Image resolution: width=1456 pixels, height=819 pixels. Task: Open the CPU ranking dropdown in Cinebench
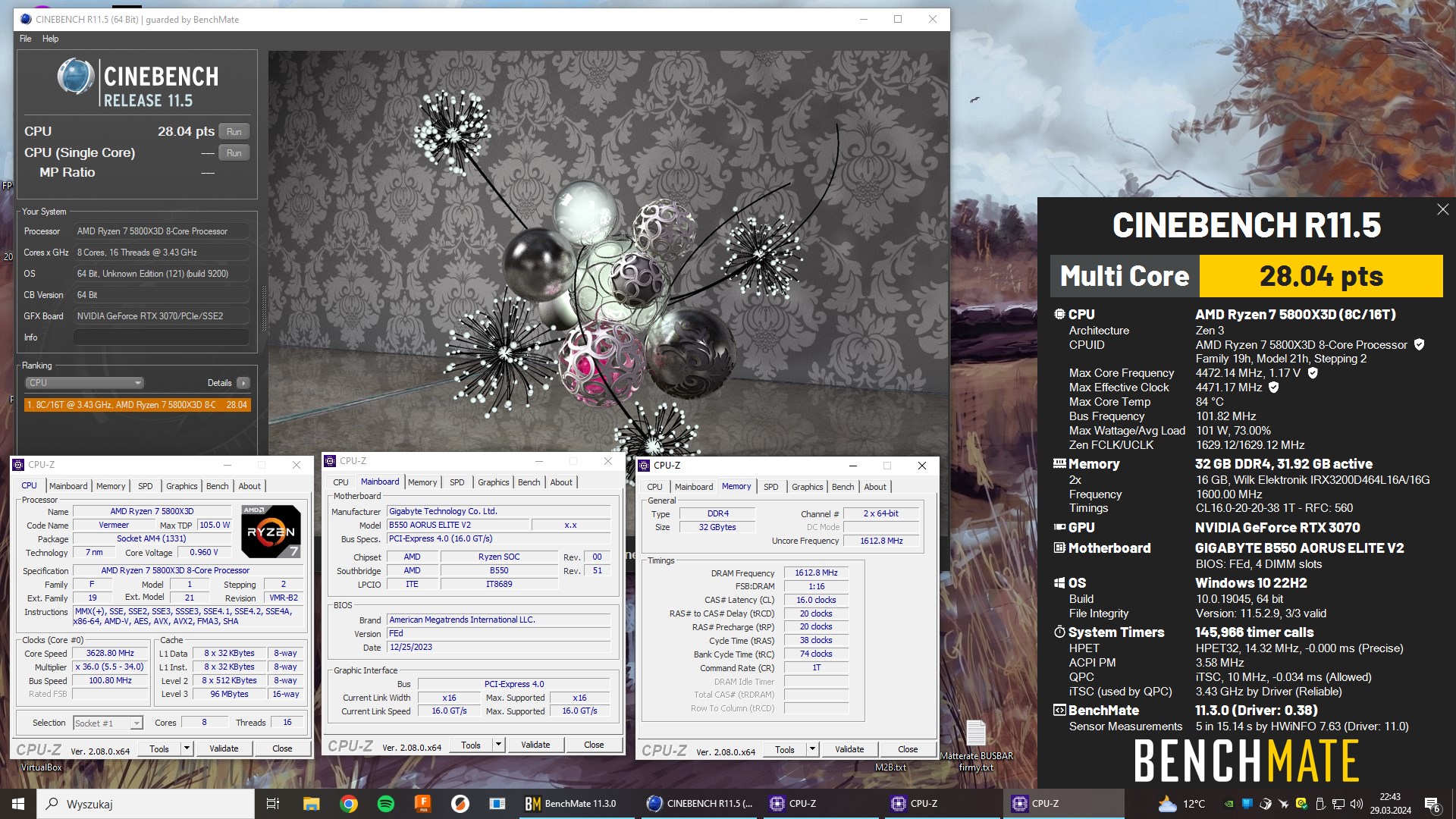coord(84,383)
